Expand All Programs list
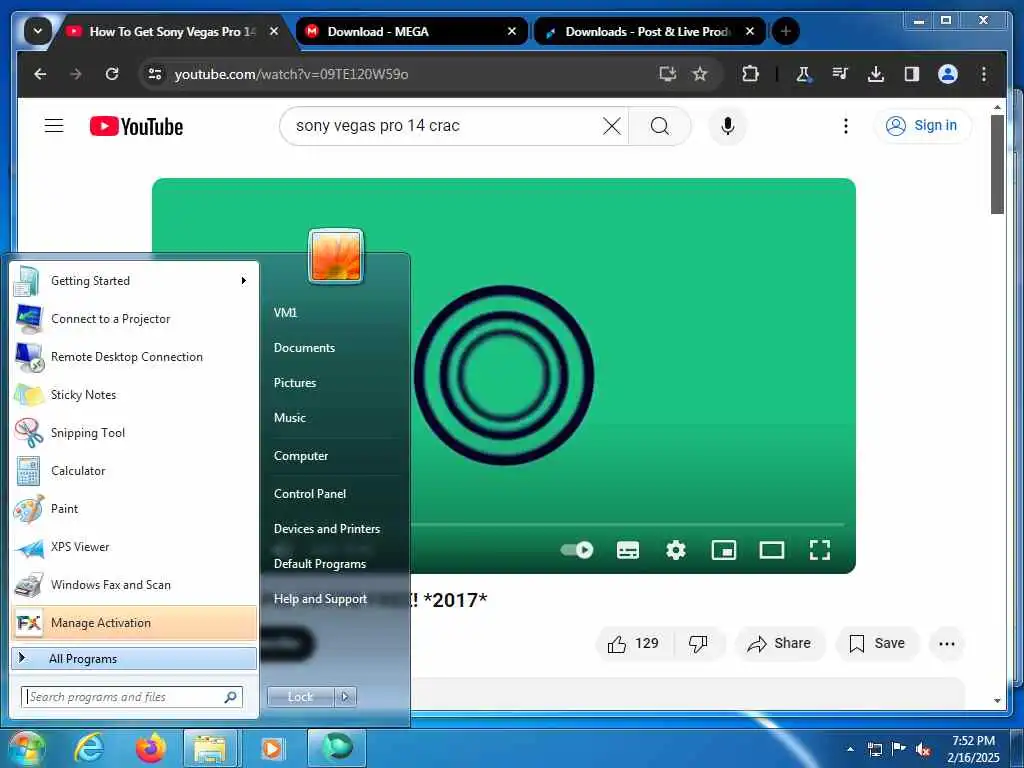1024x768 pixels. coord(134,658)
